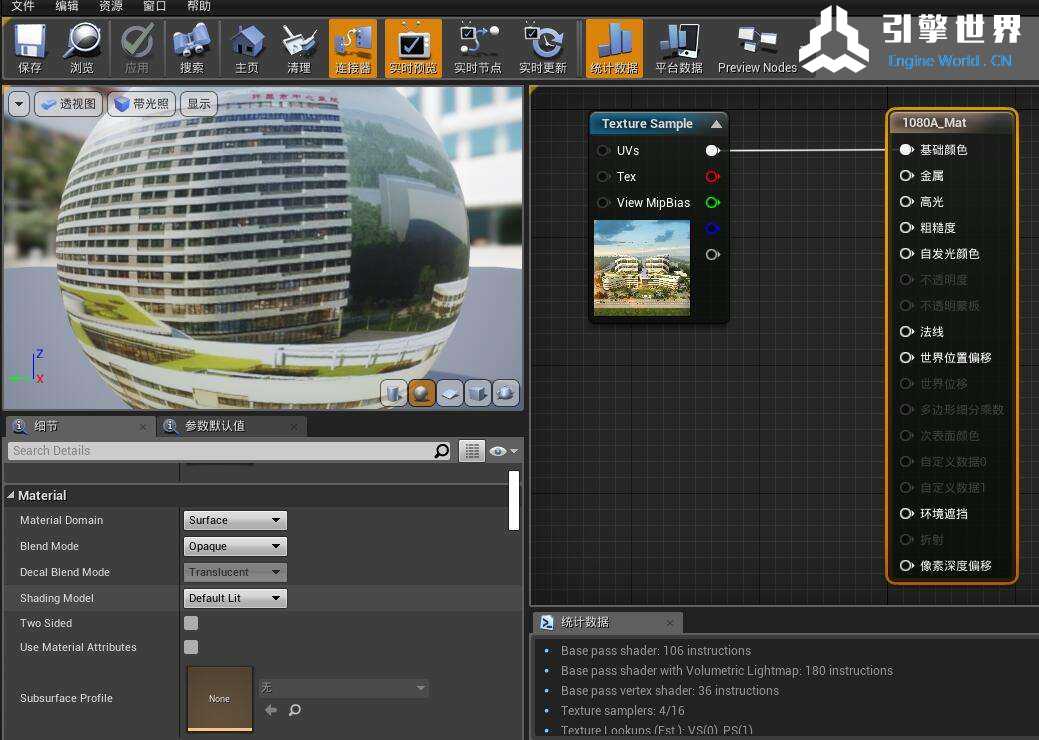The image size is (1039, 740).
Task: Enable the Use Material Attributes checkbox
Action: click(x=191, y=647)
